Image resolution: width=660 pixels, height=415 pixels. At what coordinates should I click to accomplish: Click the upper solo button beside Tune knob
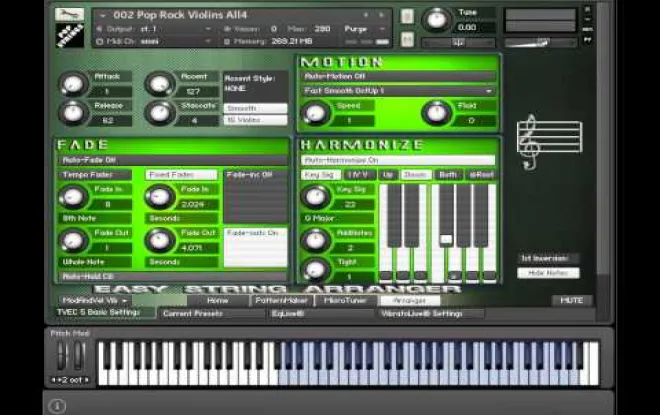pyautogui.click(x=407, y=16)
